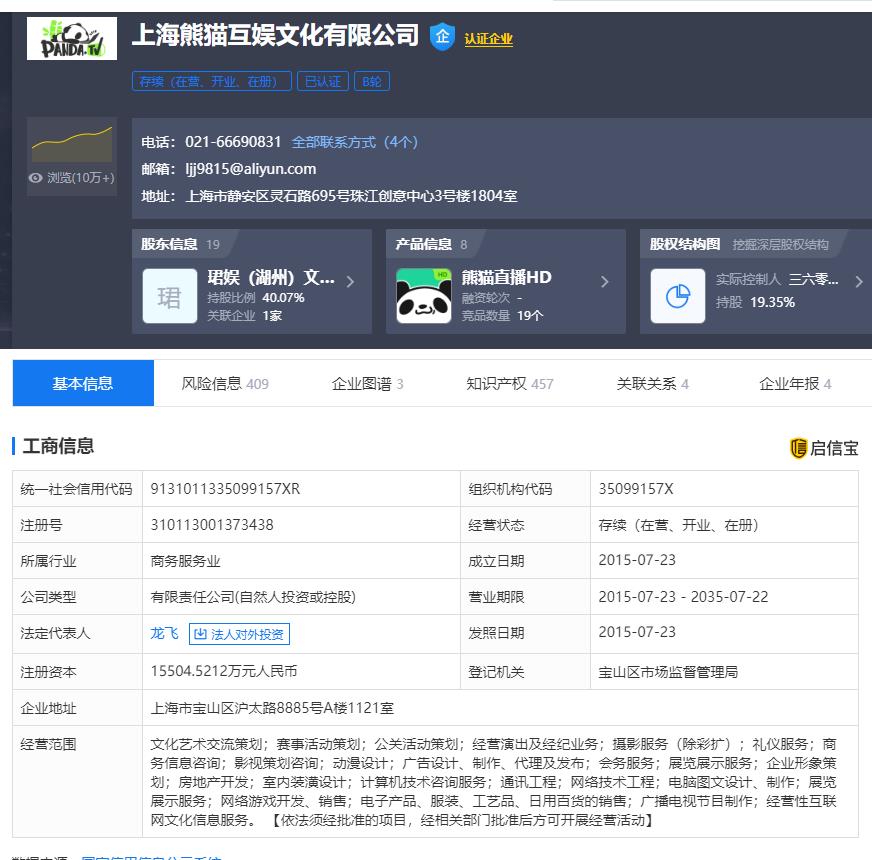This screenshot has width=872, height=860.
Task: Click business term 2015-07-23 - 2035-07-22
Action: [x=683, y=596]
